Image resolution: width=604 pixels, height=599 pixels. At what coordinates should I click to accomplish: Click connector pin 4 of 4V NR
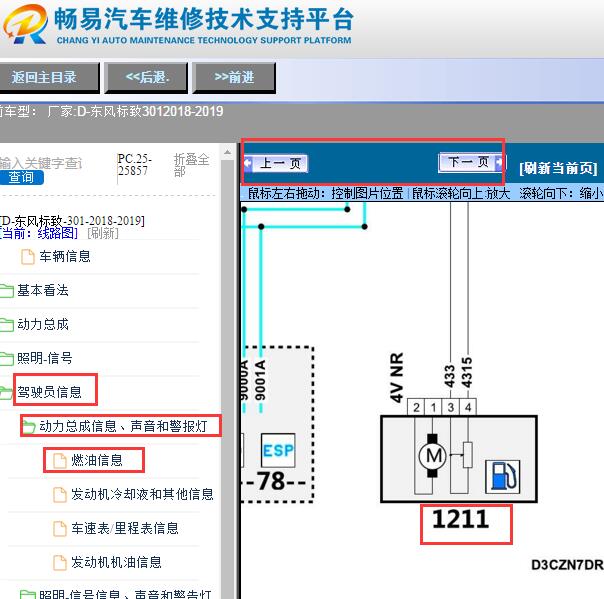(468, 407)
